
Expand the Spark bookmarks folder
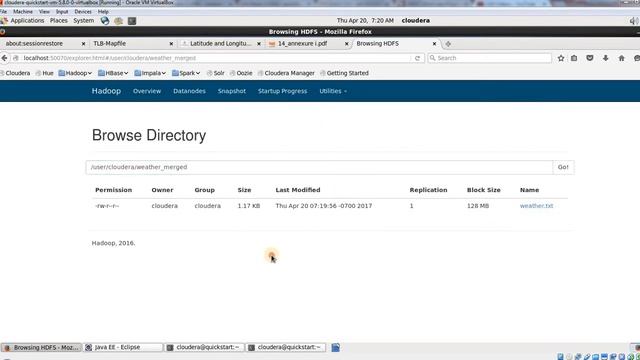pyautogui.click(x=186, y=73)
